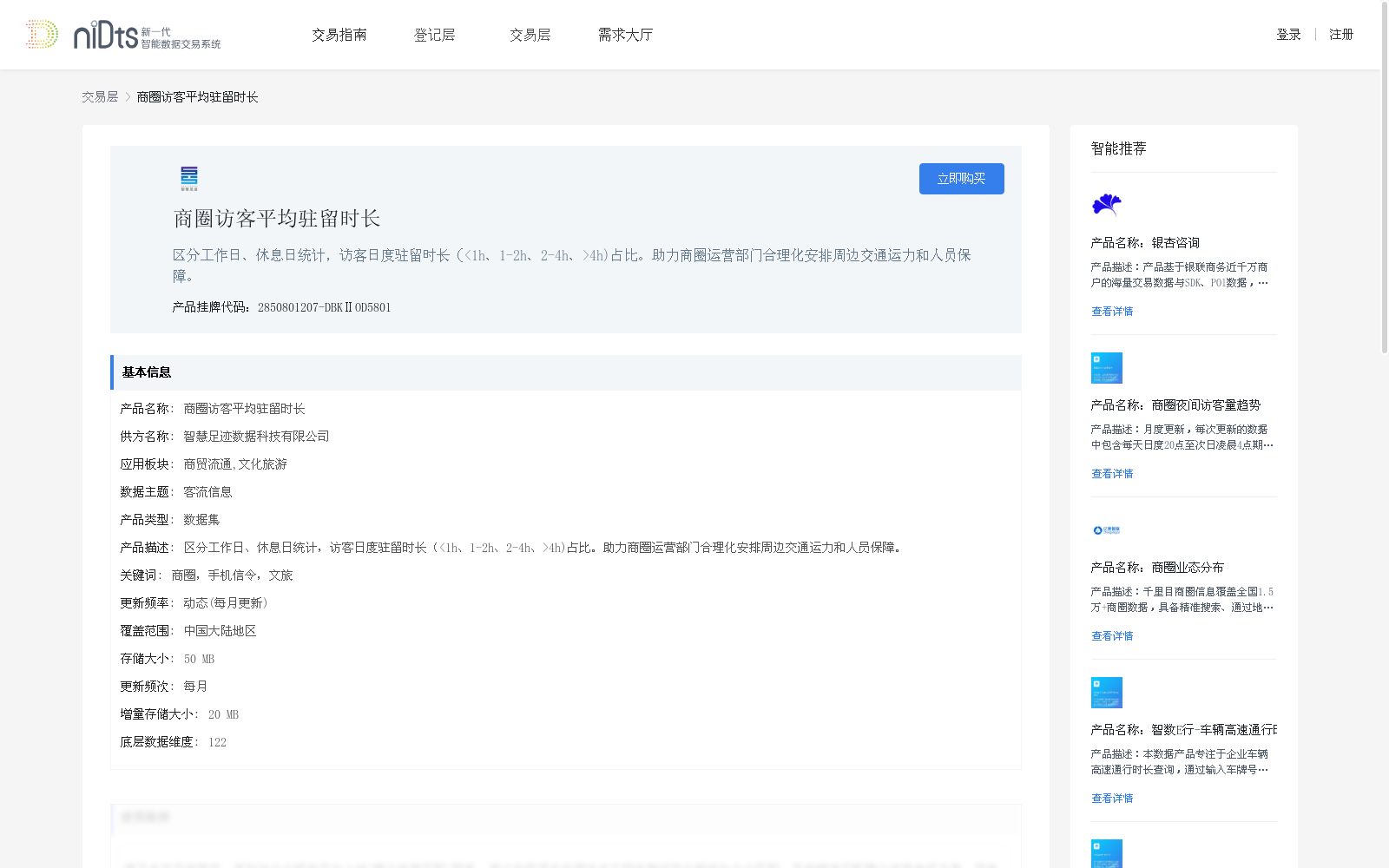This screenshot has width=1389, height=868.
Task: Open 查看详情 for 银杏咨询
Action: [1112, 312]
